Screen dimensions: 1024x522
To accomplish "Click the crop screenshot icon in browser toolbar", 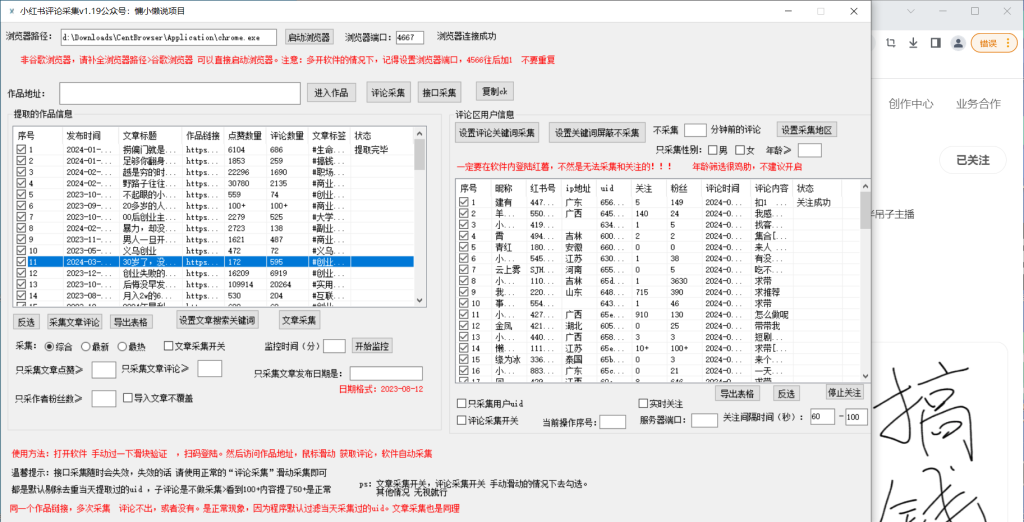I will (x=891, y=43).
